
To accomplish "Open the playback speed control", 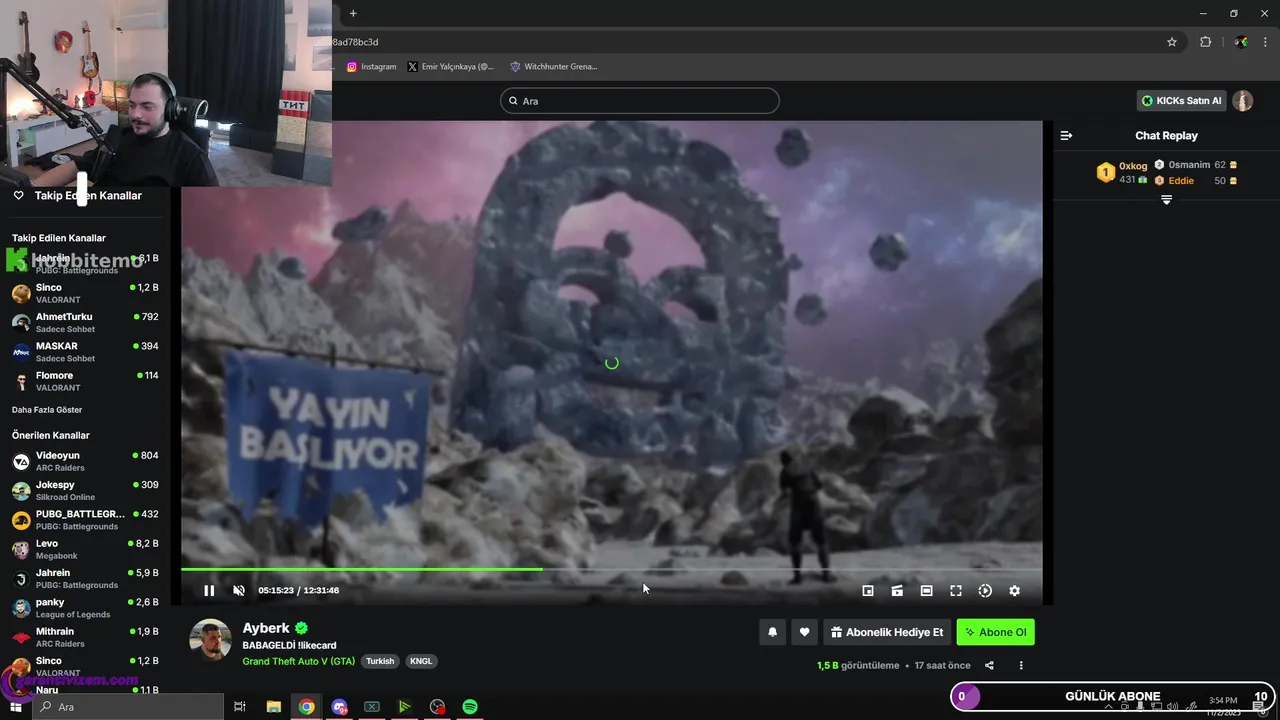I will 985,591.
